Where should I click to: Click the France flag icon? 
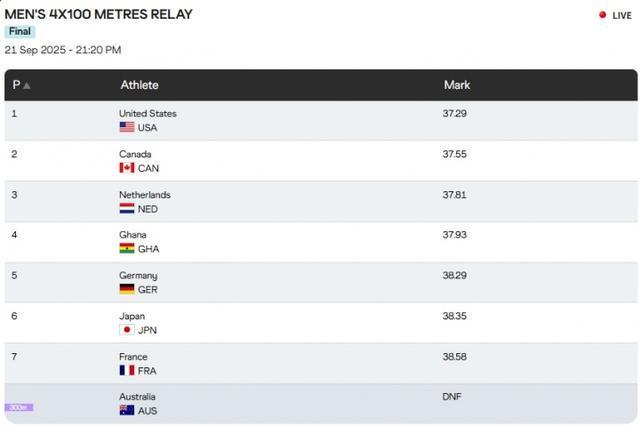click(x=127, y=370)
